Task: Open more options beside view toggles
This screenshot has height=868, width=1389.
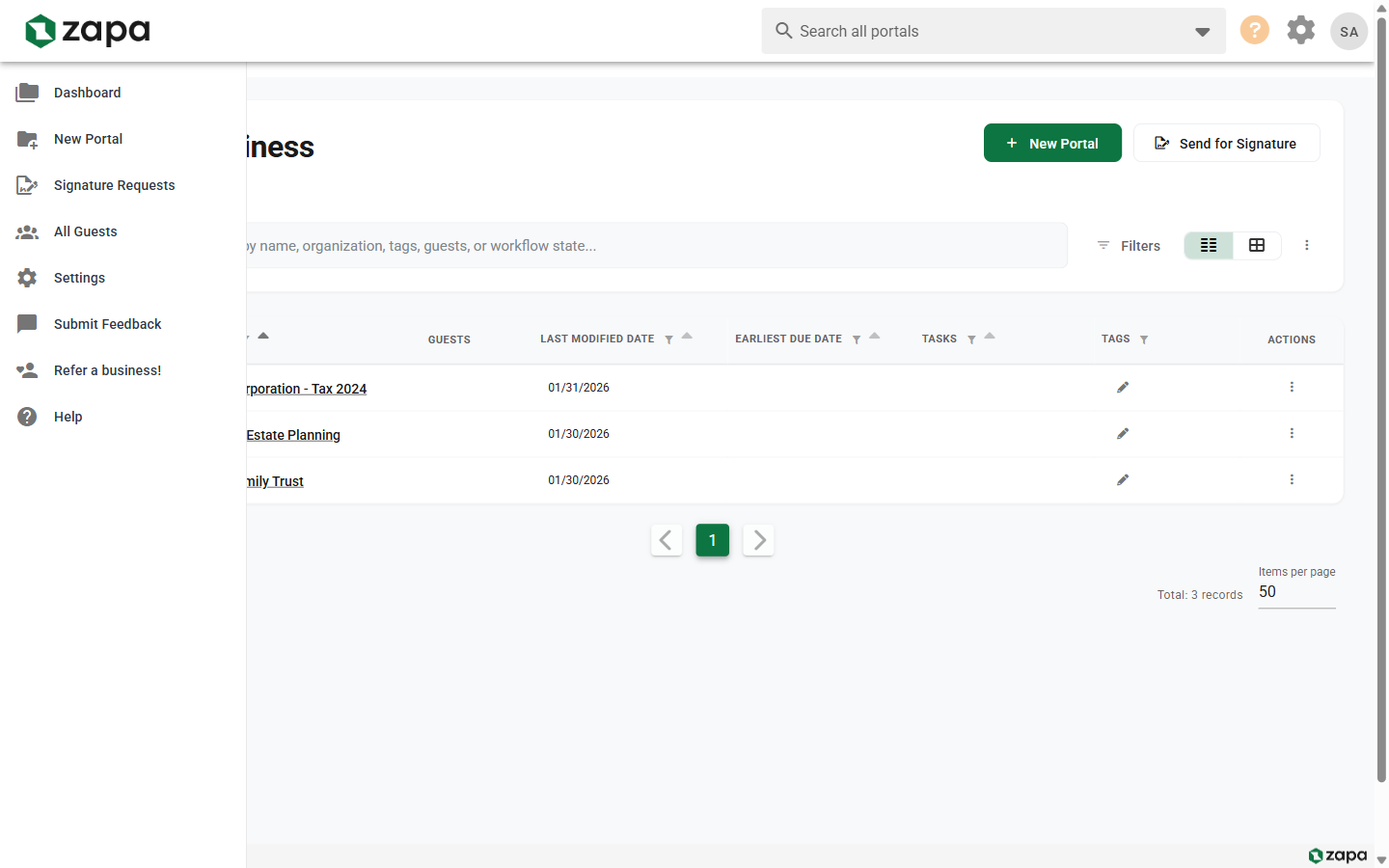Action: (1307, 246)
